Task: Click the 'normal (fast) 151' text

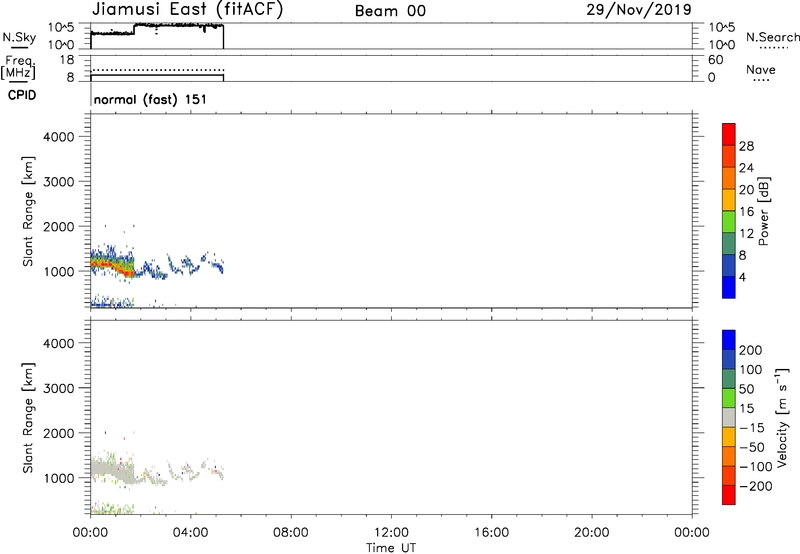Action: tap(150, 99)
